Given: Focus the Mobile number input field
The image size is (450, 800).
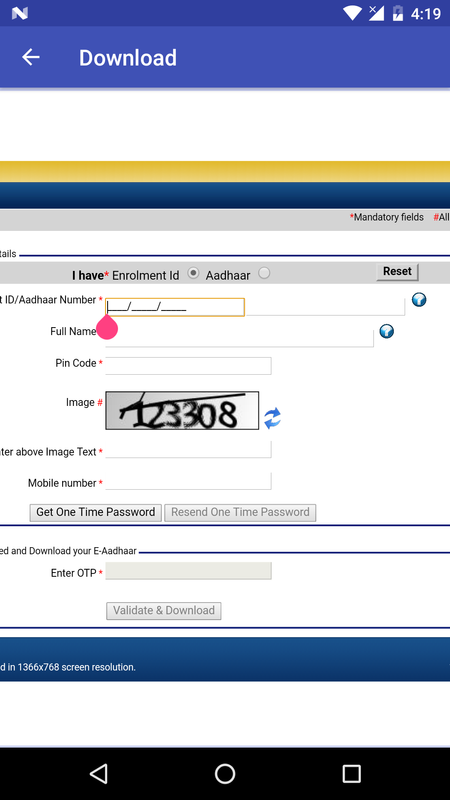Looking at the screenshot, I should (x=188, y=481).
